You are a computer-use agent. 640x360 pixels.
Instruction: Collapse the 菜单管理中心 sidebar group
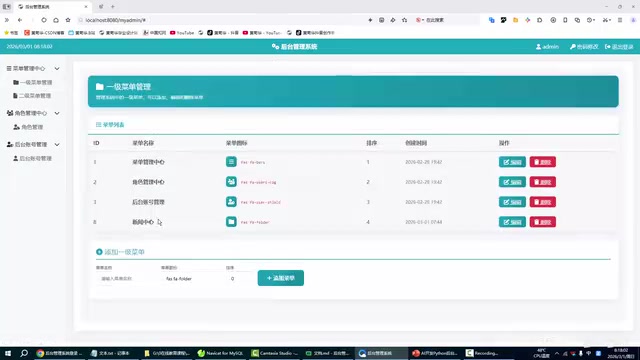[57, 69]
